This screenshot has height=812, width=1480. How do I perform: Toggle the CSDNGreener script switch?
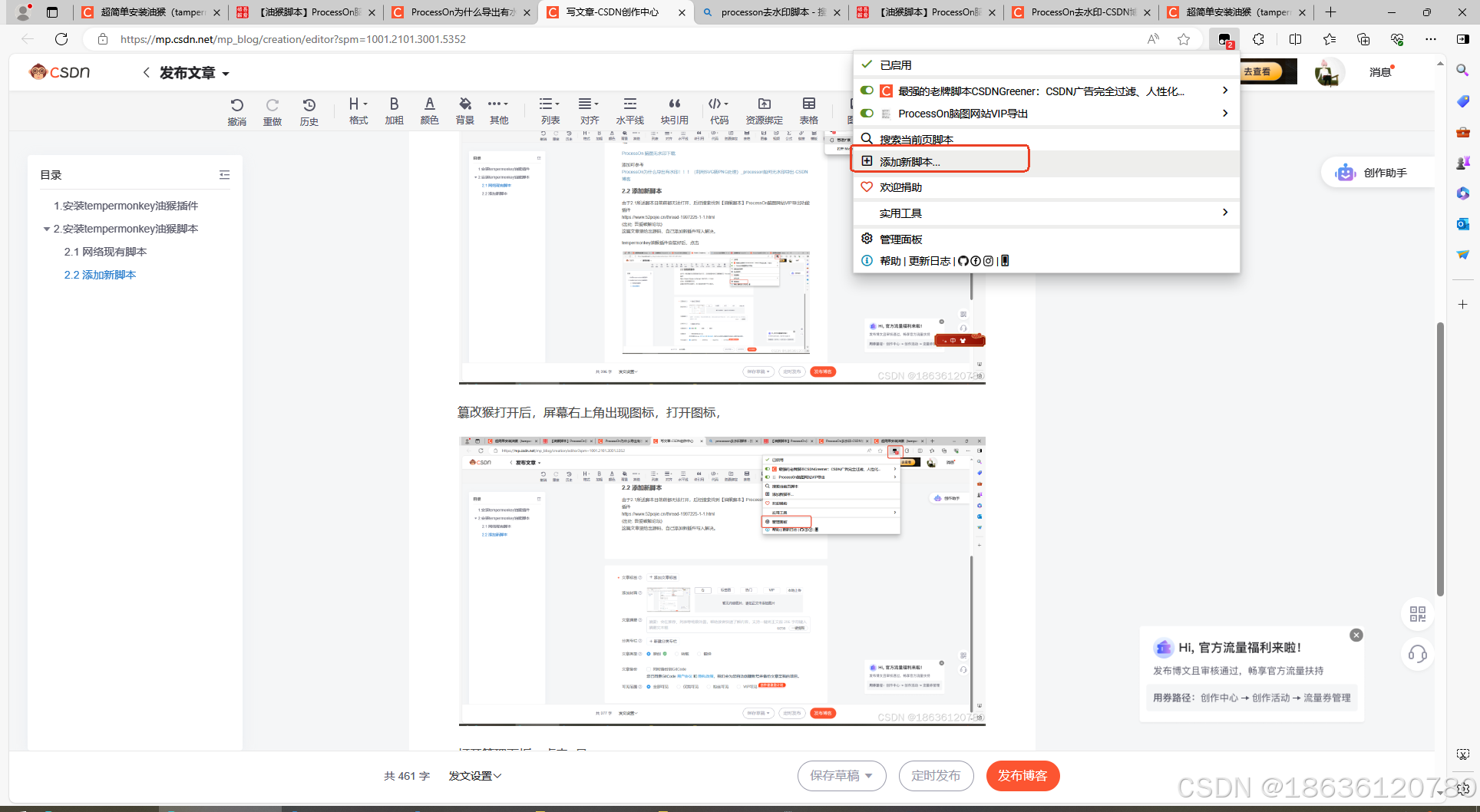867,91
